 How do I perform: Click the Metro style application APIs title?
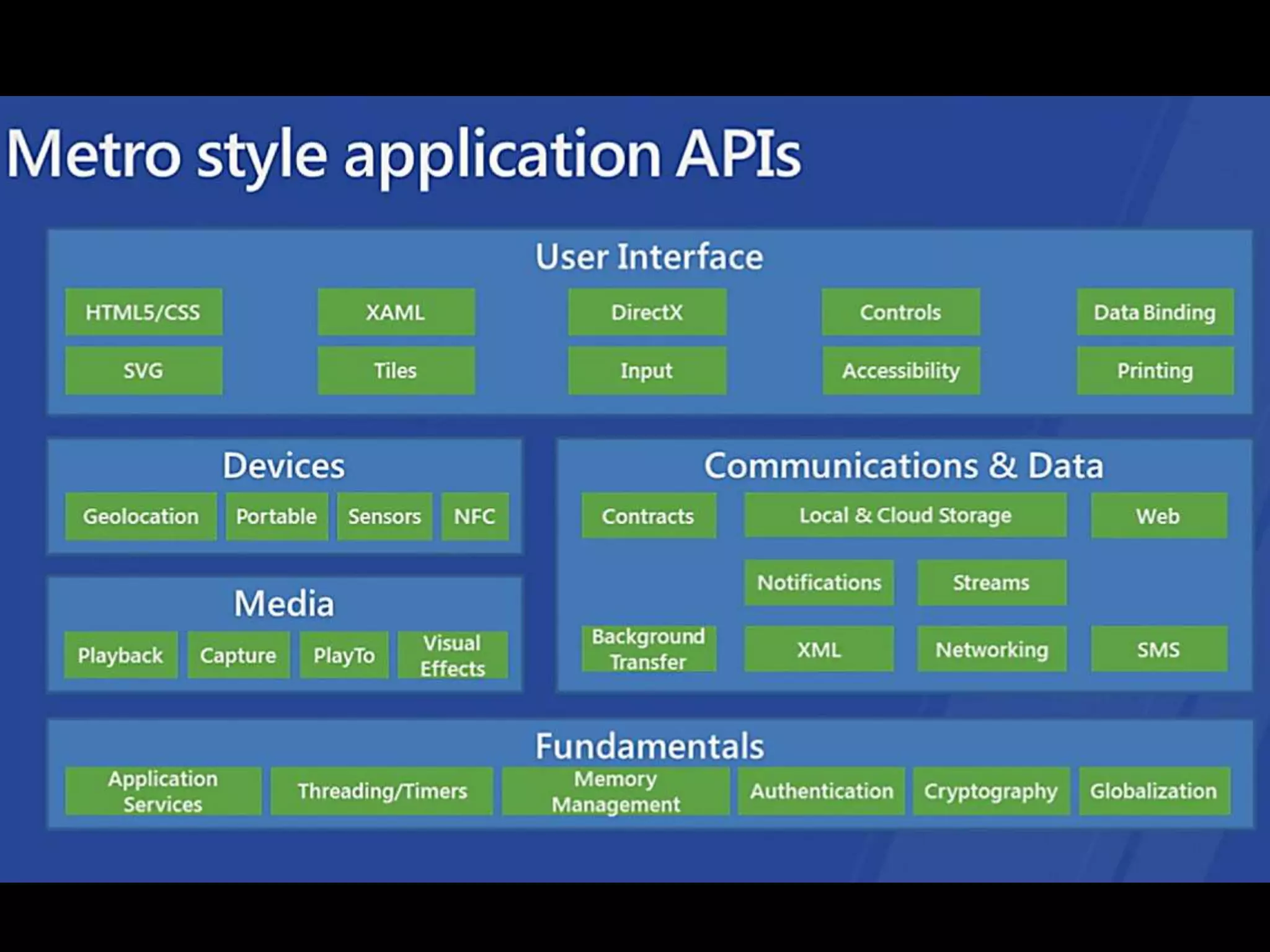pyautogui.click(x=403, y=154)
